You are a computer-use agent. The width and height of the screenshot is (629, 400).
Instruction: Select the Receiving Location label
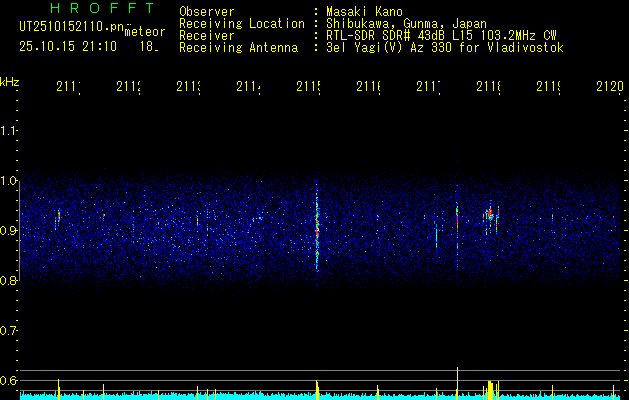242,24
